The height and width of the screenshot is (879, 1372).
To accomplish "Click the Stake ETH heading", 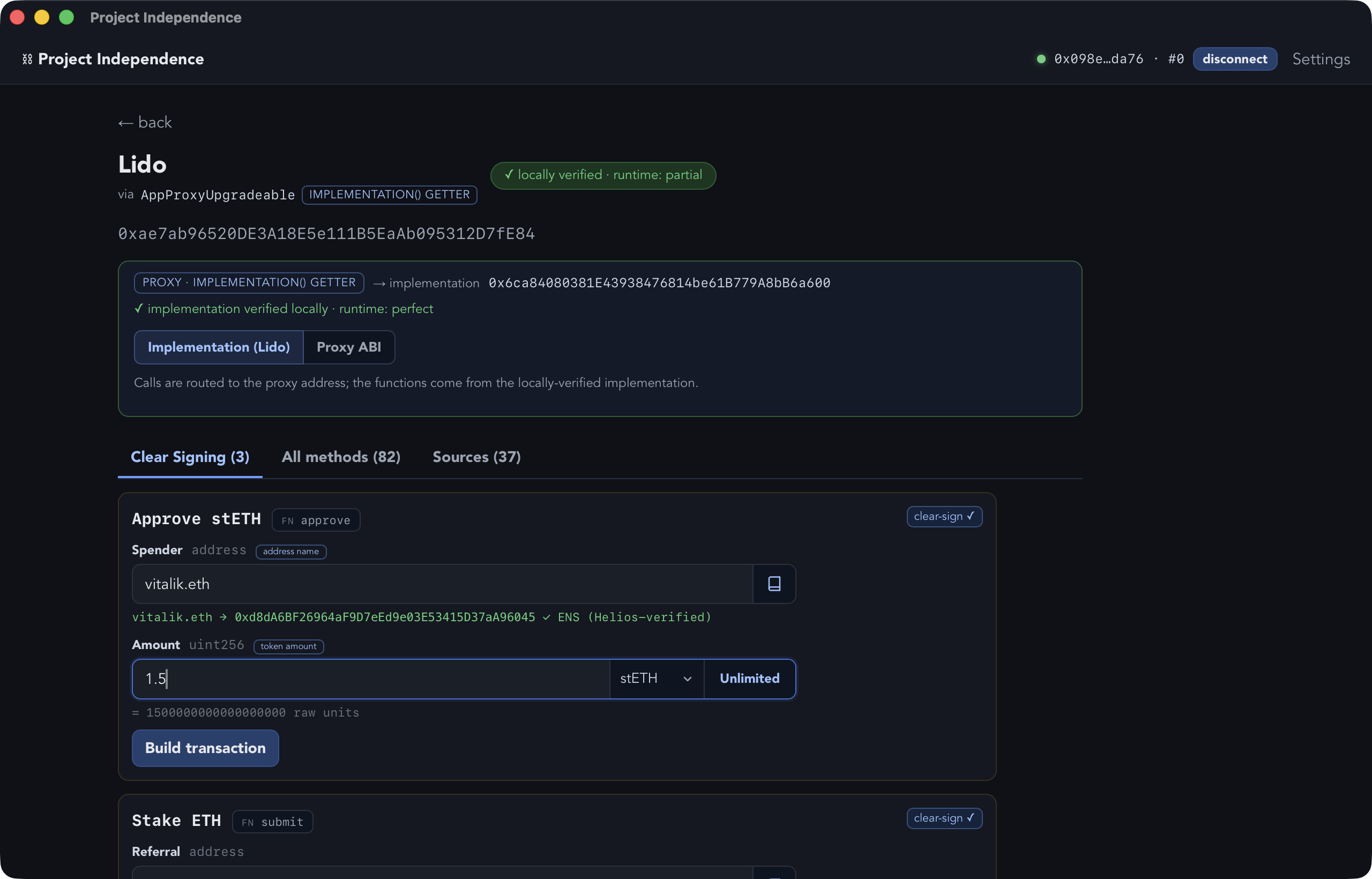I will [x=176, y=820].
